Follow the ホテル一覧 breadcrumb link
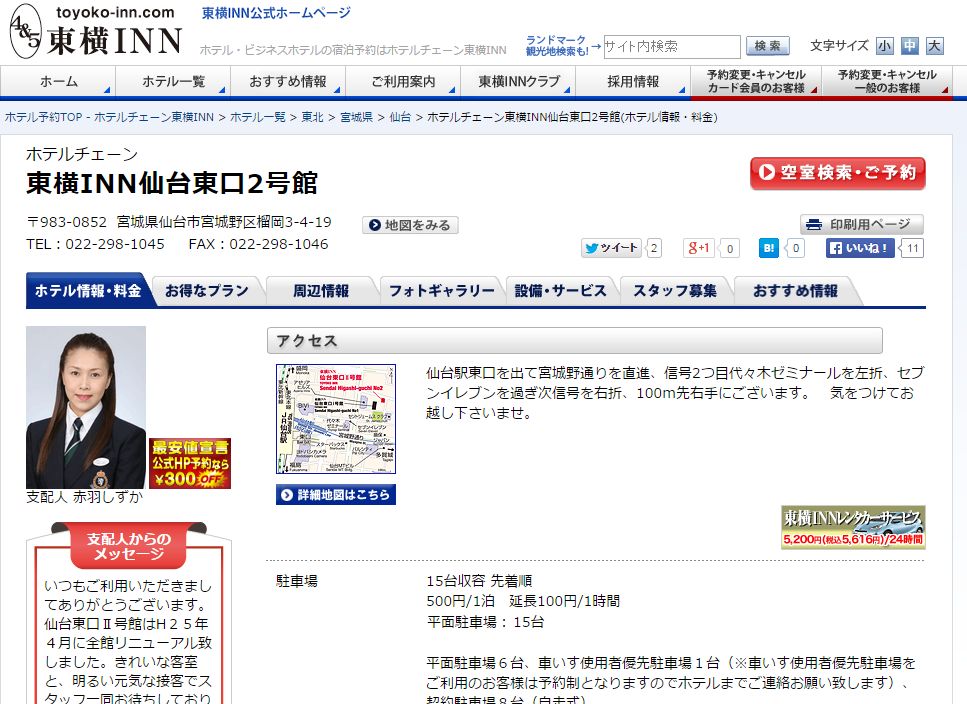This screenshot has width=967, height=704. coord(258,117)
